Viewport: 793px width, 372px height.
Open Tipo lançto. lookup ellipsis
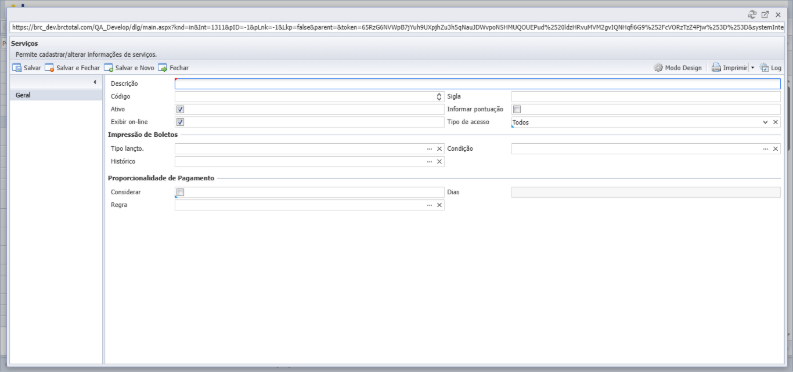(x=429, y=149)
